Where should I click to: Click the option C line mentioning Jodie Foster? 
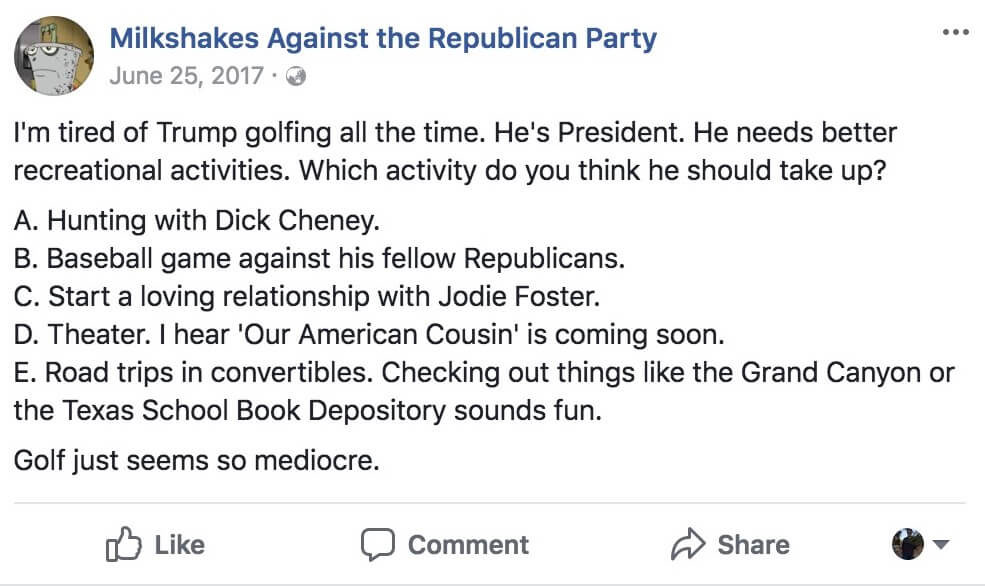pos(307,296)
